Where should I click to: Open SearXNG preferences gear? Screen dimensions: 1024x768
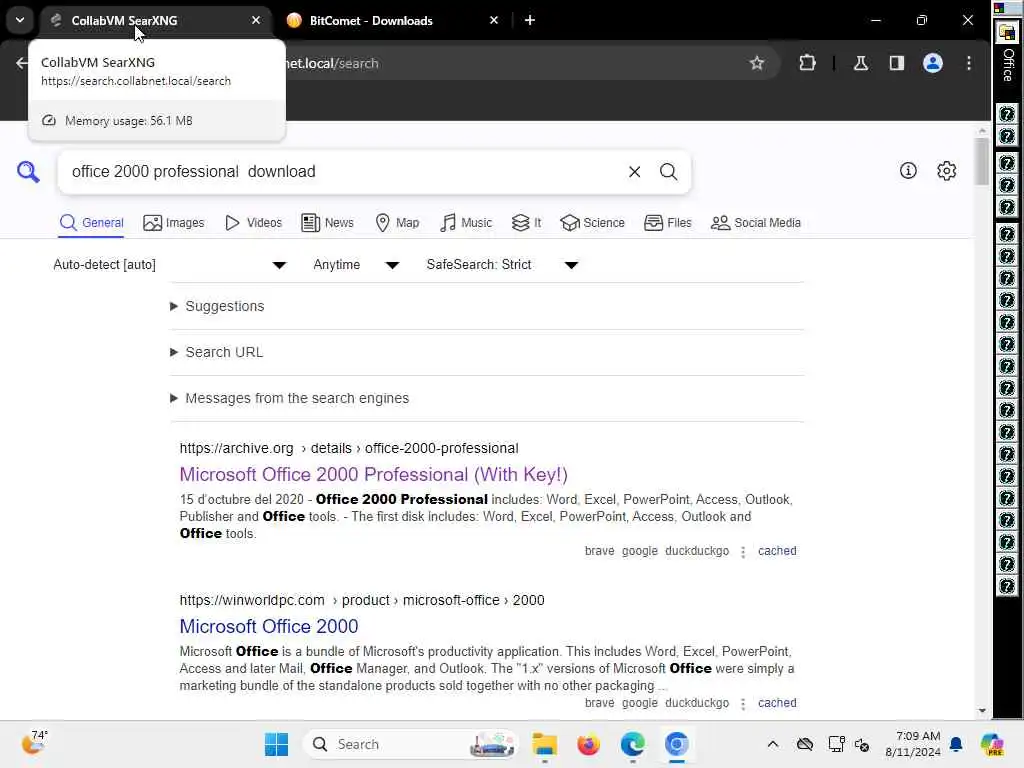[x=946, y=171]
